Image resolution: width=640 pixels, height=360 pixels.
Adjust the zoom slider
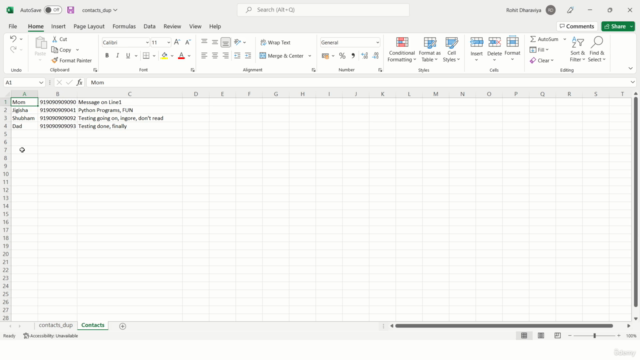coord(595,336)
